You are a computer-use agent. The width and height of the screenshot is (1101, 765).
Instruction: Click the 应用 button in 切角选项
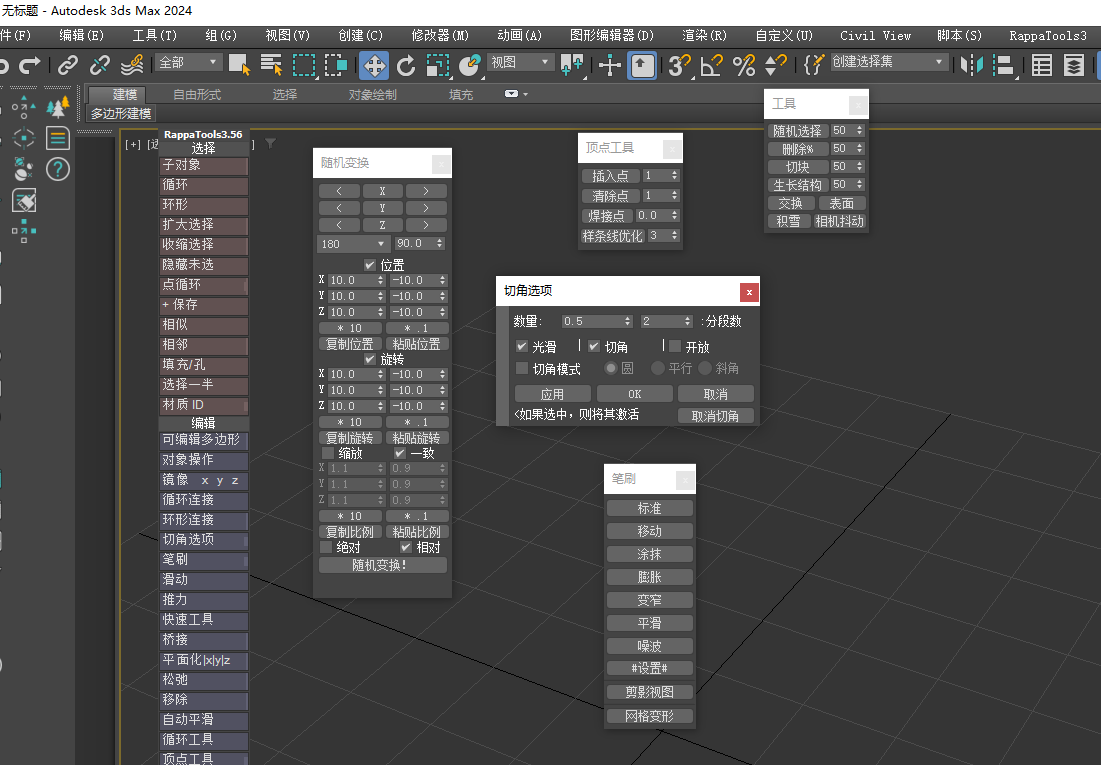[553, 394]
